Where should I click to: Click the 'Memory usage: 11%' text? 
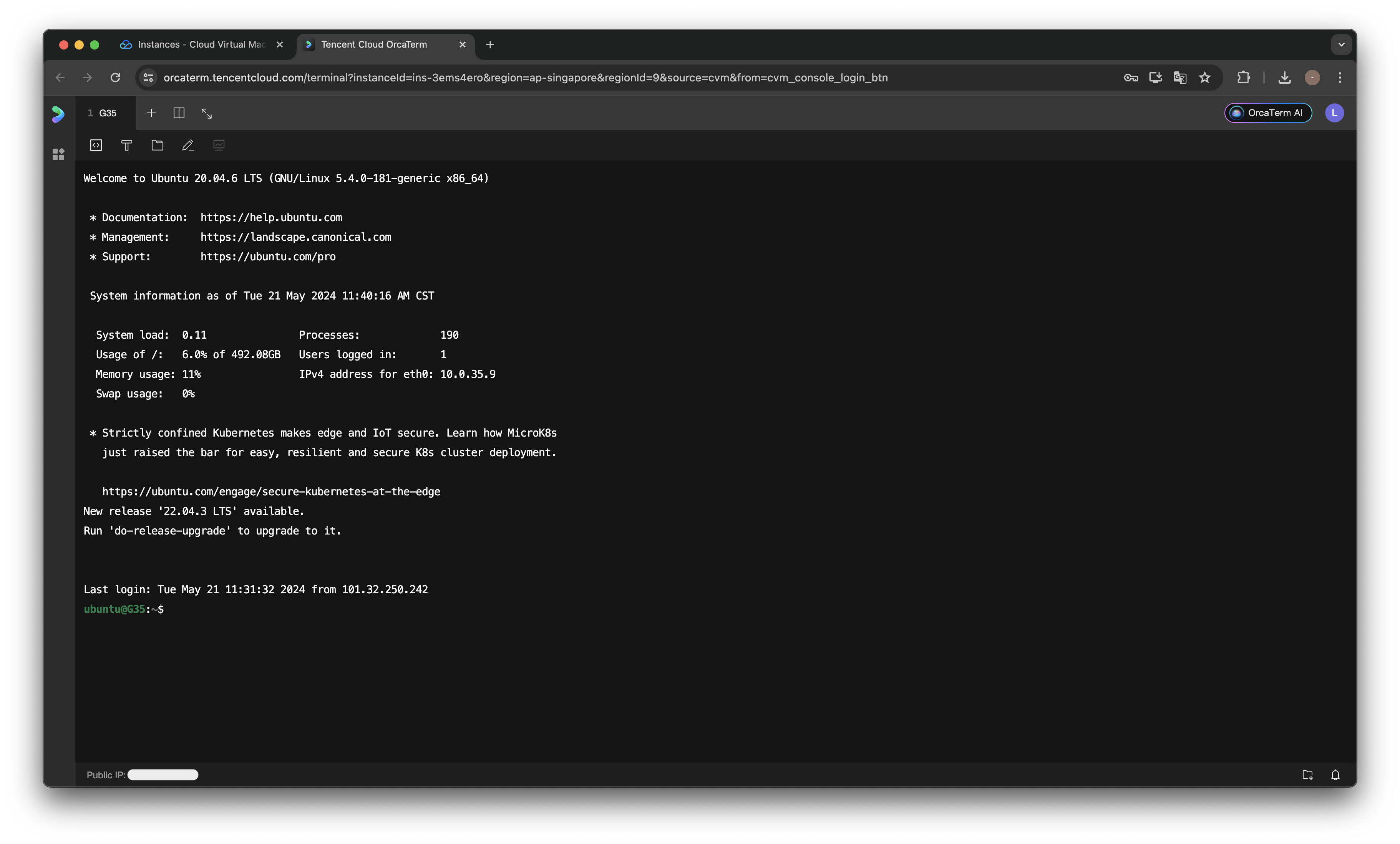(148, 374)
